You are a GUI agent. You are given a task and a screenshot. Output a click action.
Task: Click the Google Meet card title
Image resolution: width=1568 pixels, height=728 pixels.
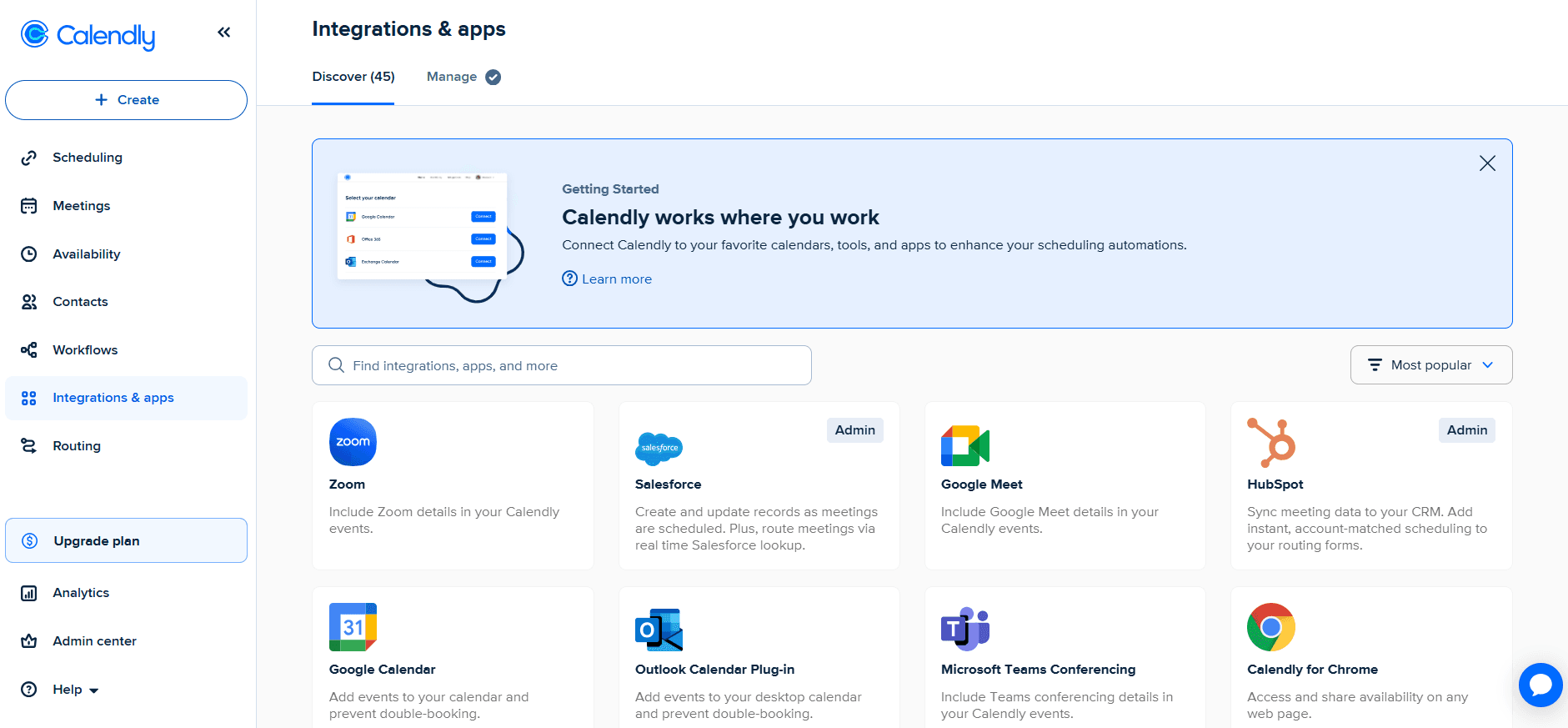981,484
